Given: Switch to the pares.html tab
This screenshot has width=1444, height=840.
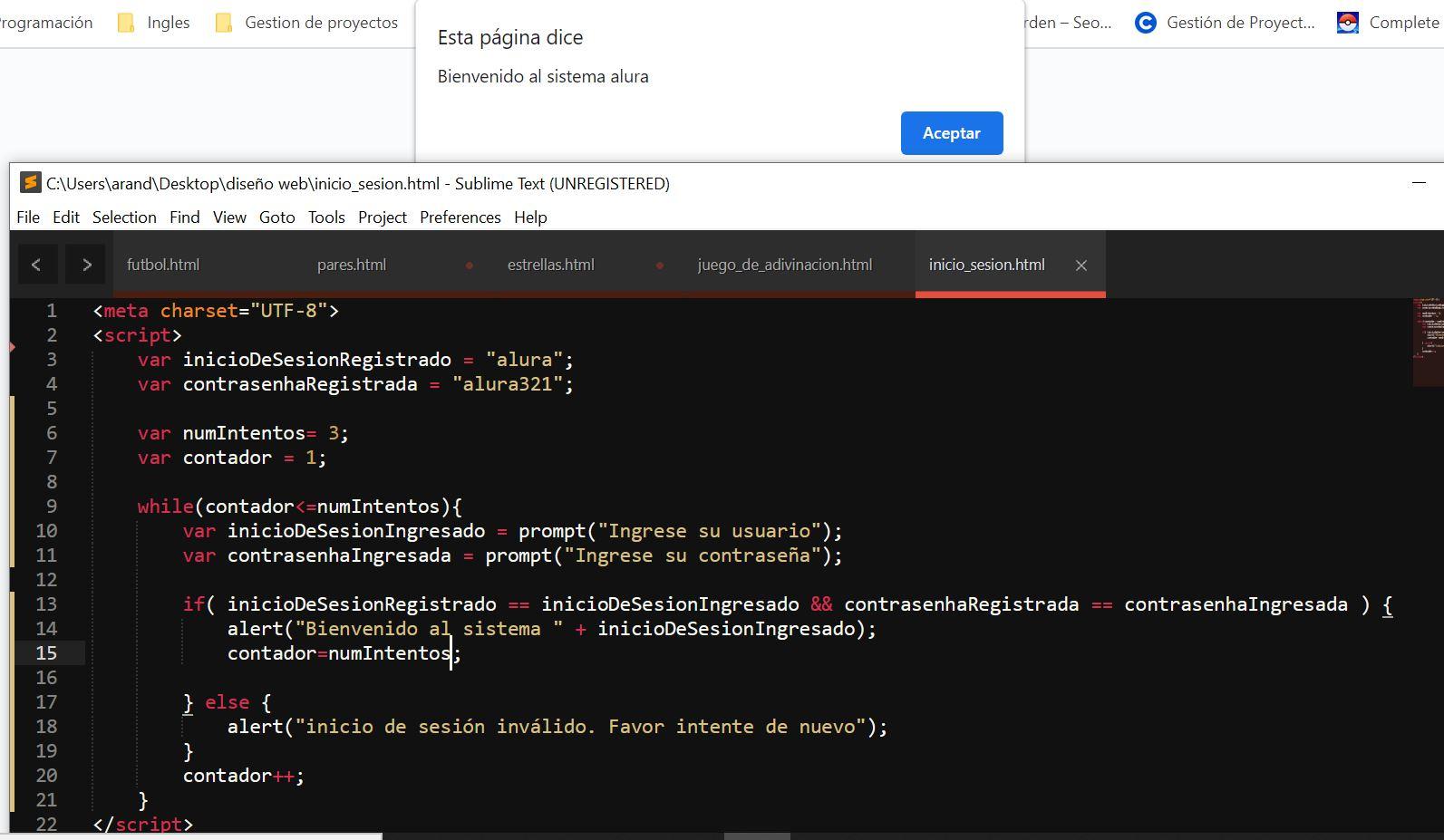Looking at the screenshot, I should click(352, 265).
